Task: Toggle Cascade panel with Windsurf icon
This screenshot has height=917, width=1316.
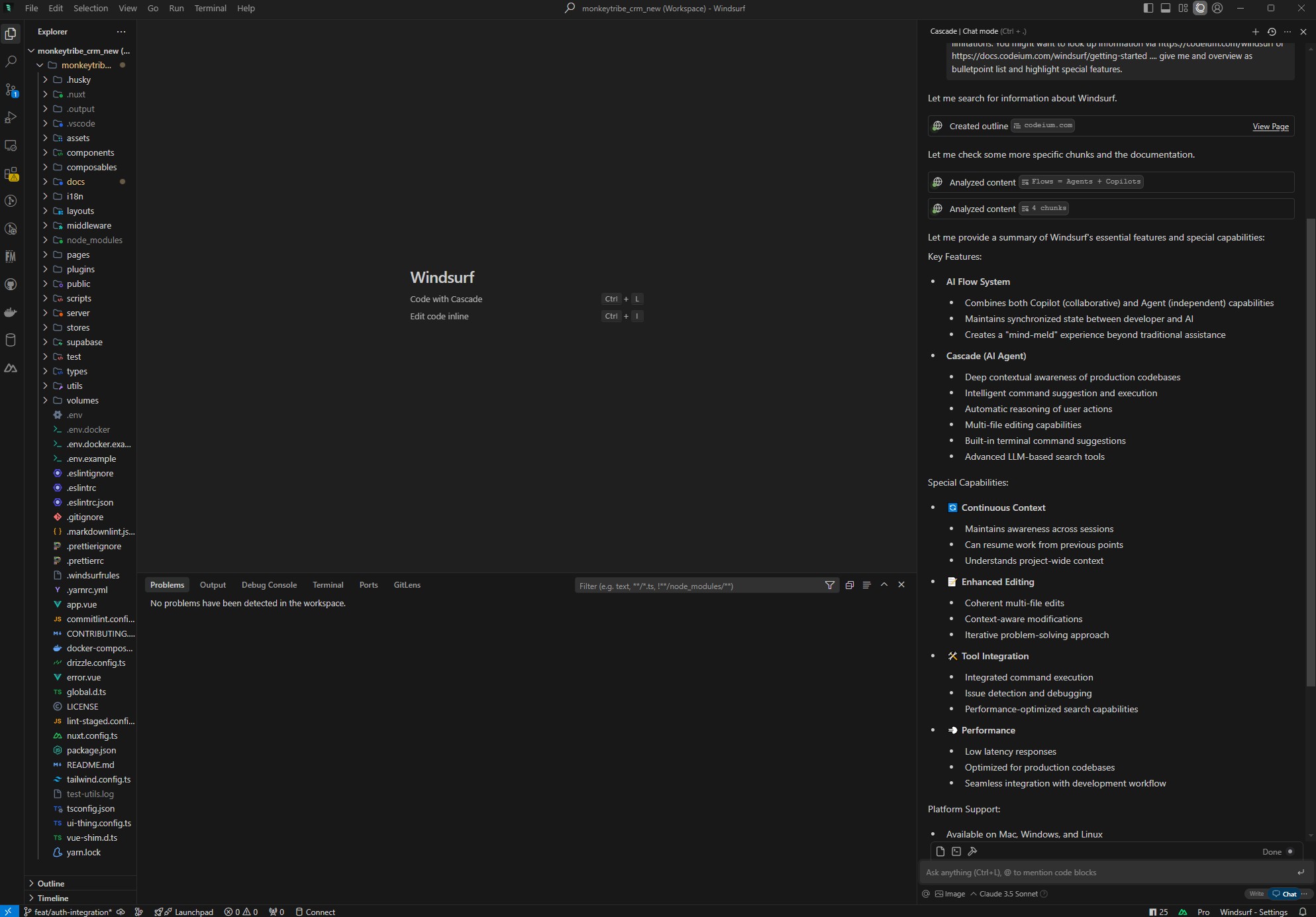Action: (x=1200, y=8)
